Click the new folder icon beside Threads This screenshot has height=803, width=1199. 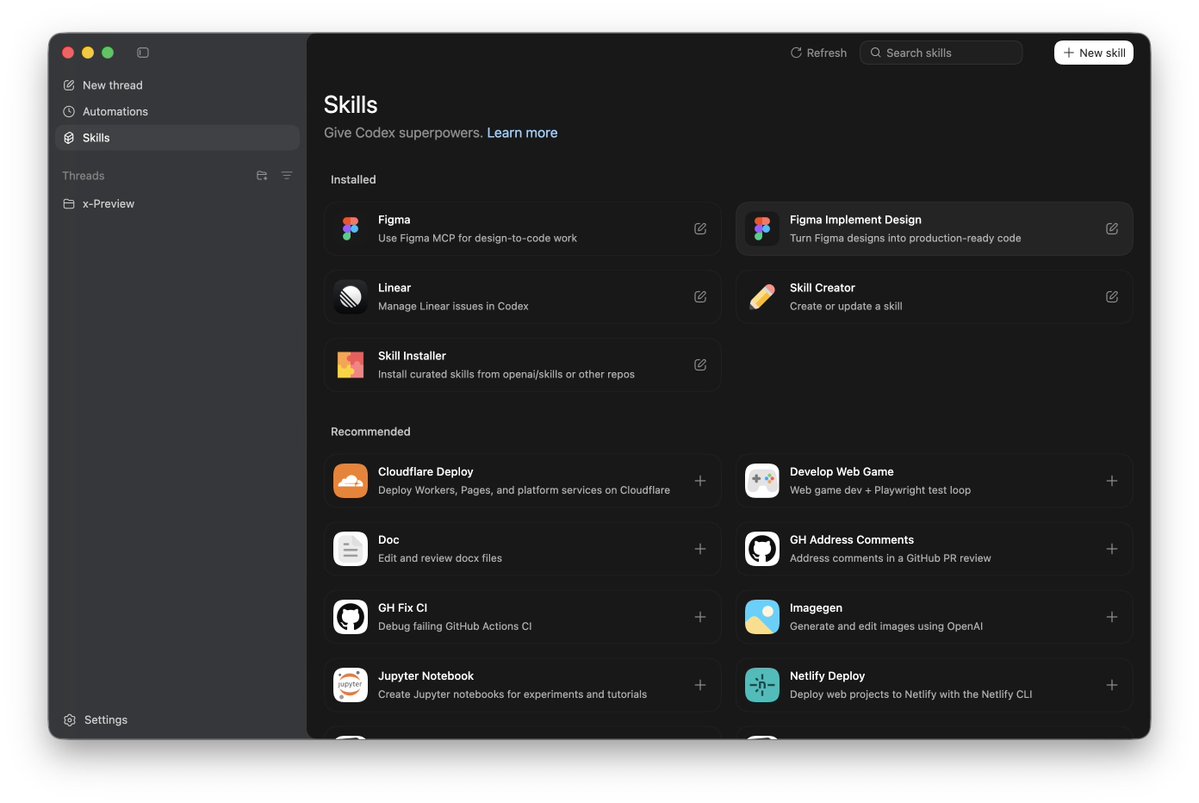click(x=262, y=175)
